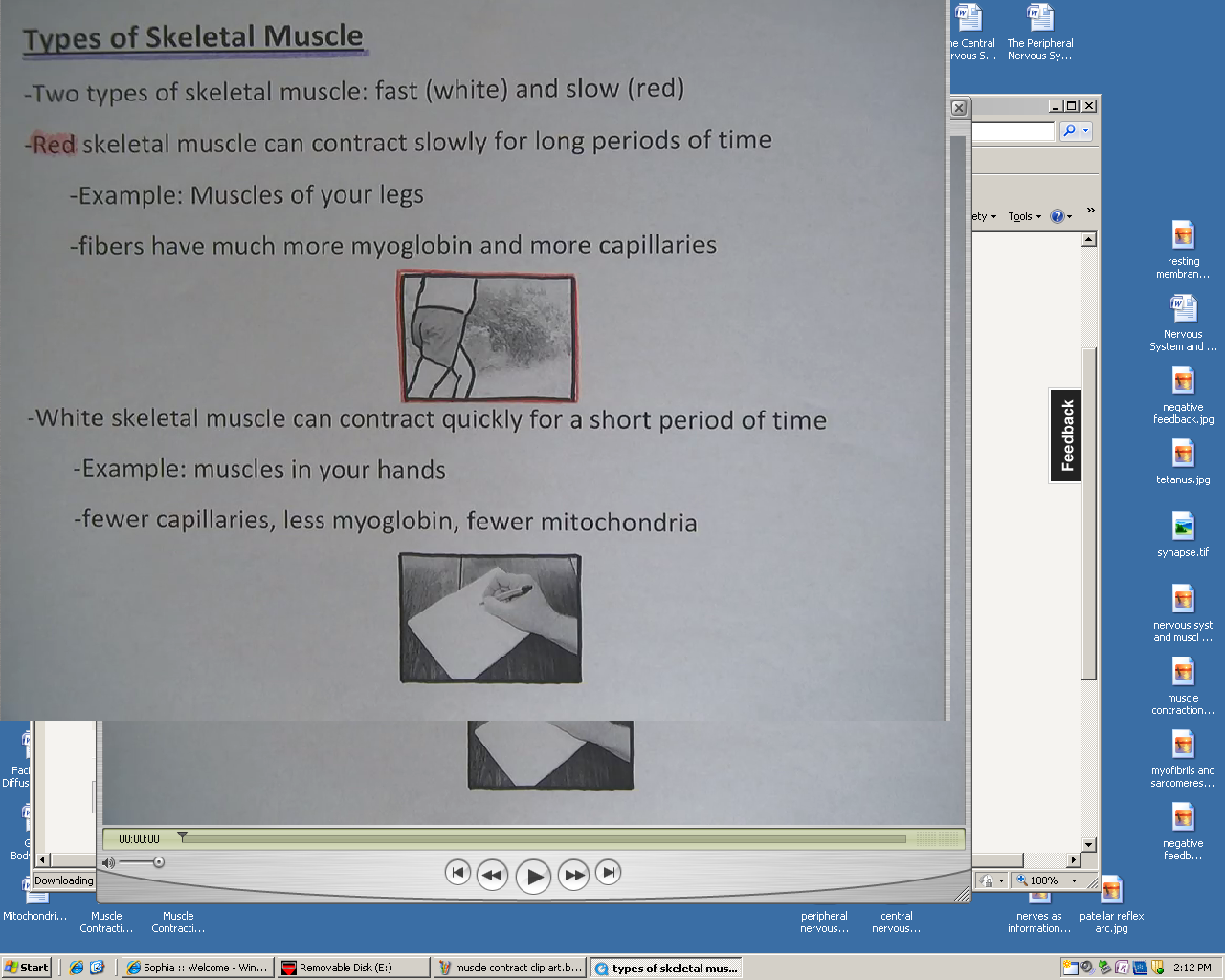Viewport: 1225px width, 980px height.
Task: Expand the browser toolbar overflow chevron
Action: pyautogui.click(x=1090, y=211)
